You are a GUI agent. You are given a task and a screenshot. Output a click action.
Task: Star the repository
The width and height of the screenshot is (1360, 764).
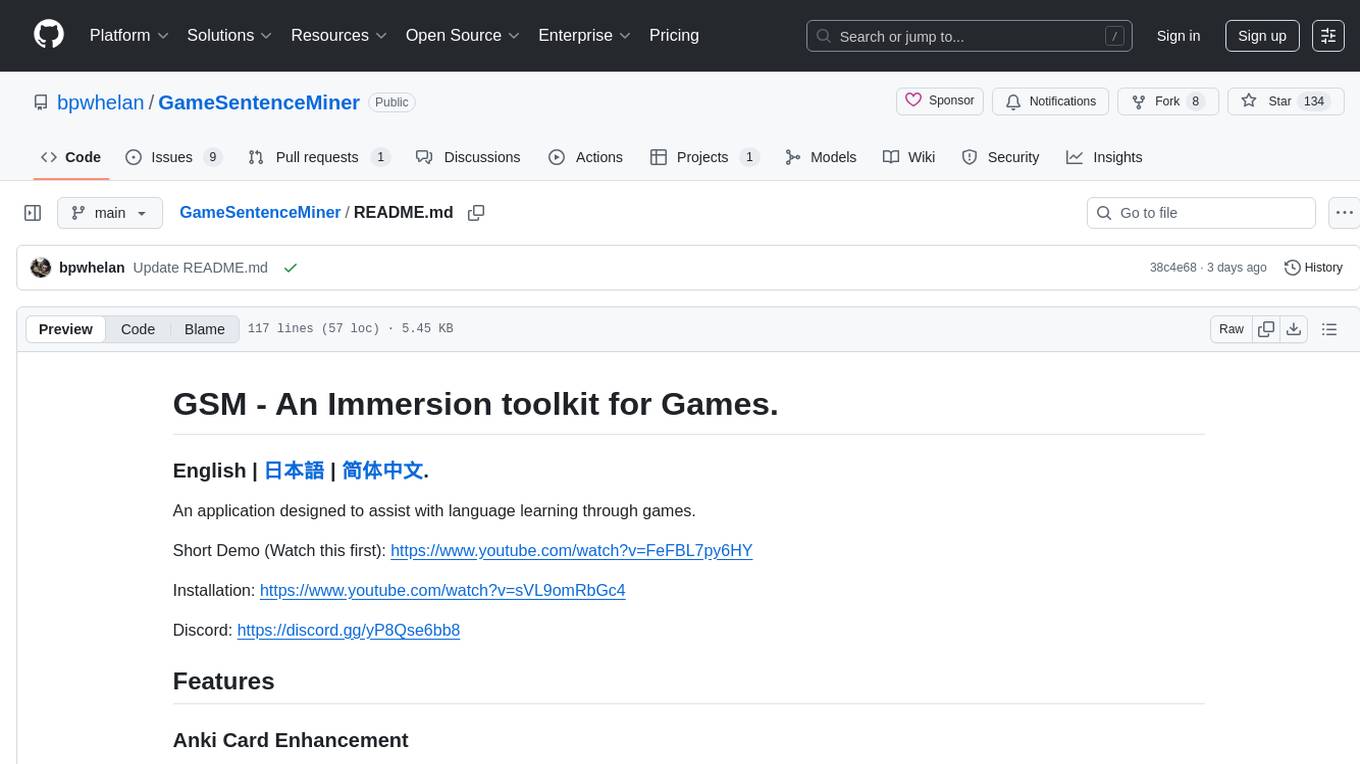(x=1285, y=101)
